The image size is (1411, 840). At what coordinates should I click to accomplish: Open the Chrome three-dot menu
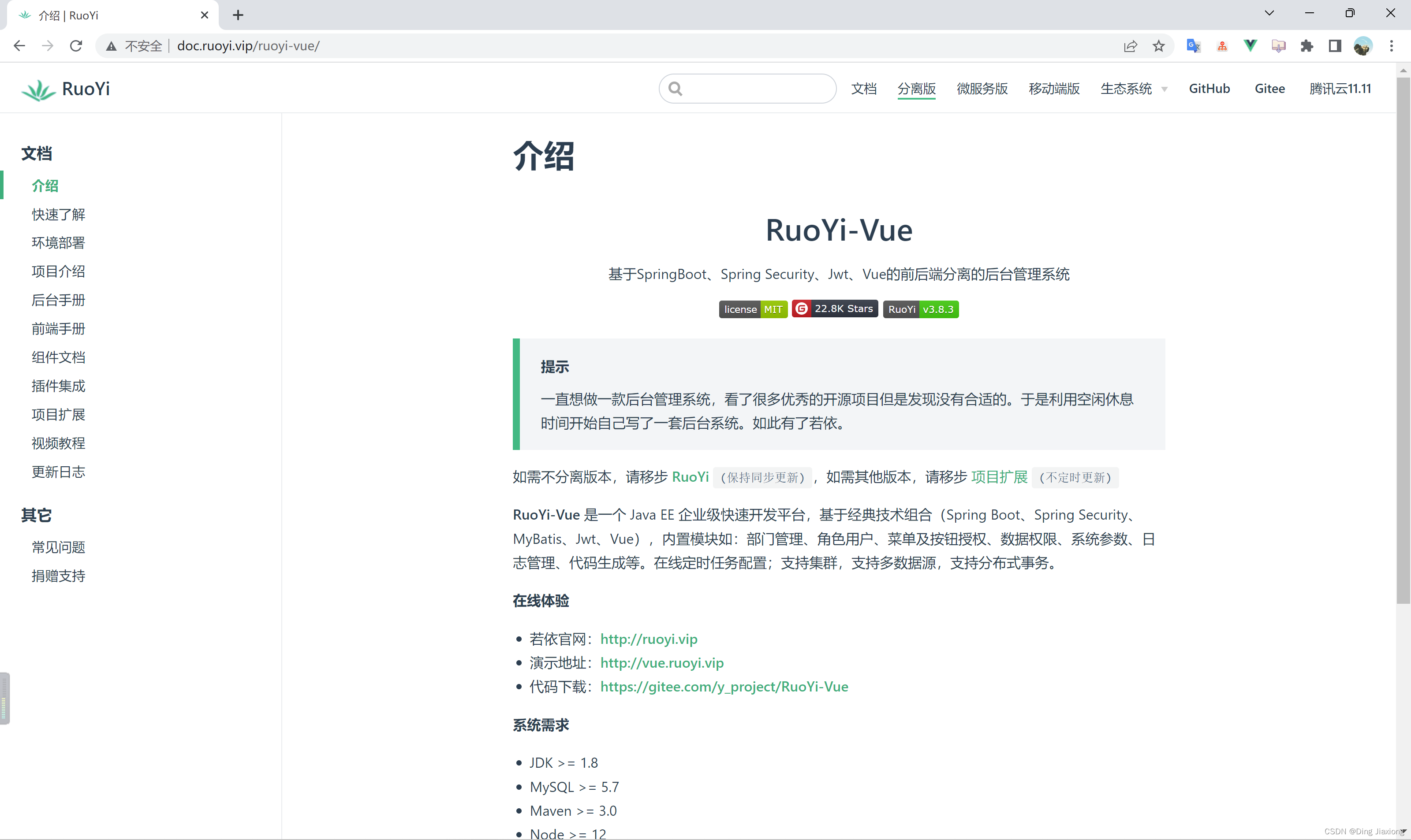1391,46
